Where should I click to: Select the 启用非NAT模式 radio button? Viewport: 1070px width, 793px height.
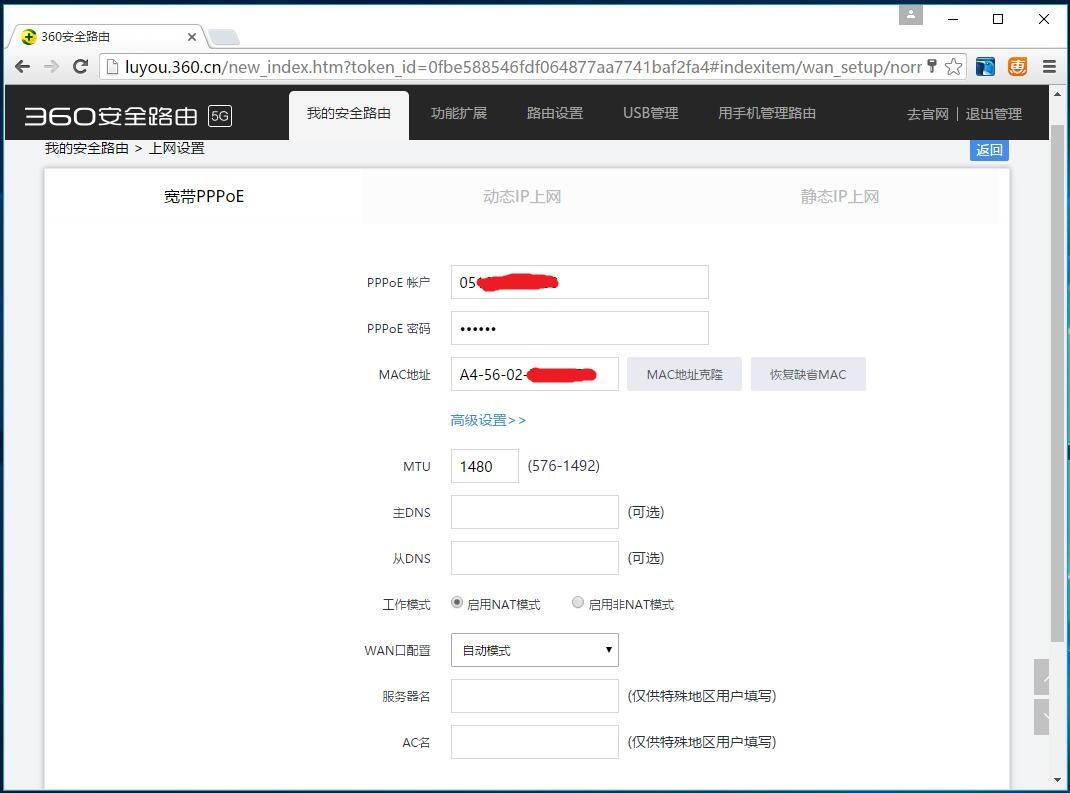[x=578, y=602]
